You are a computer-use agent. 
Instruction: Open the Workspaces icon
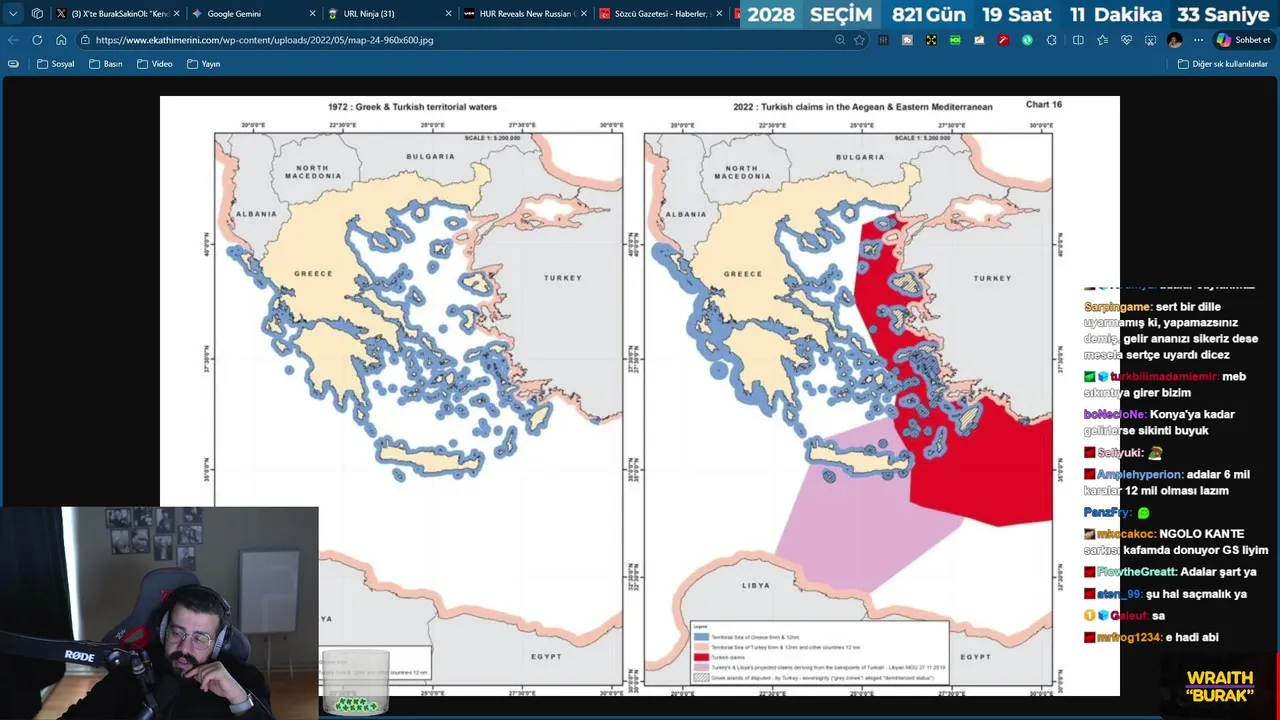[x=37, y=14]
